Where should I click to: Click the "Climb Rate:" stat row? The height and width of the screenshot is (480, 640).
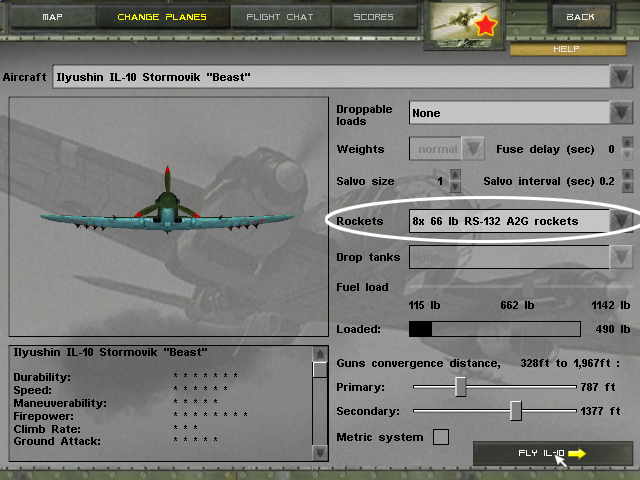point(106,429)
